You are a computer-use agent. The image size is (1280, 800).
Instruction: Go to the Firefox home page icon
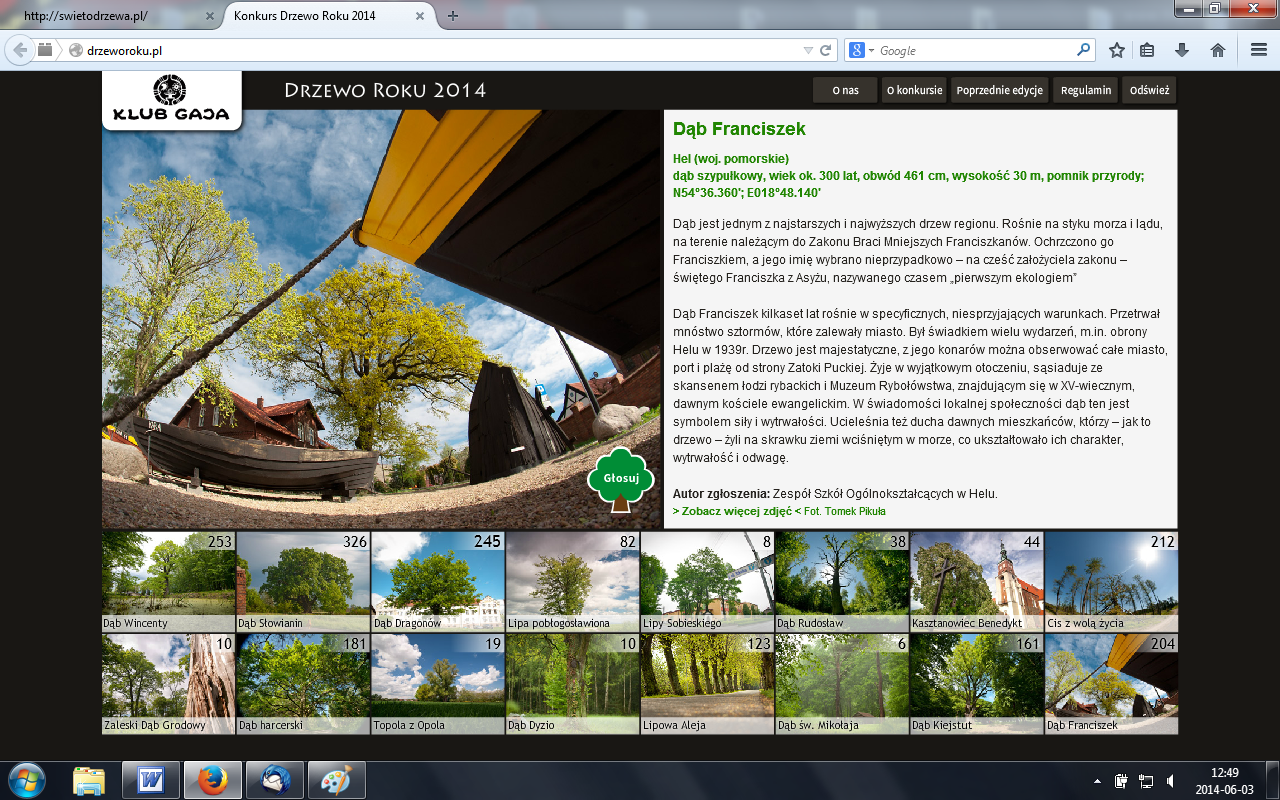click(x=1217, y=50)
